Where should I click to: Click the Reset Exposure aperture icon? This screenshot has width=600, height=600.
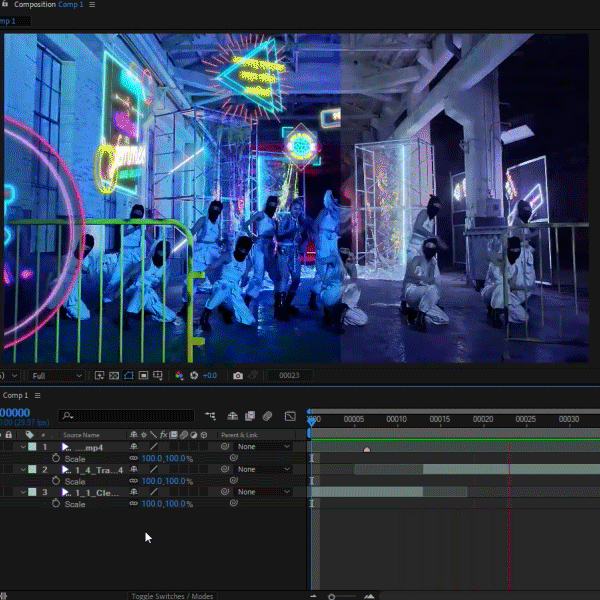coord(194,375)
